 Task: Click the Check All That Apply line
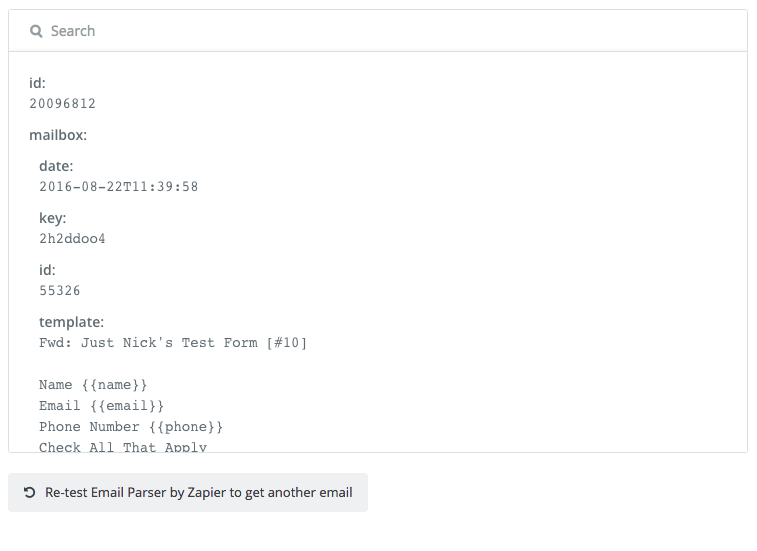click(x=123, y=447)
